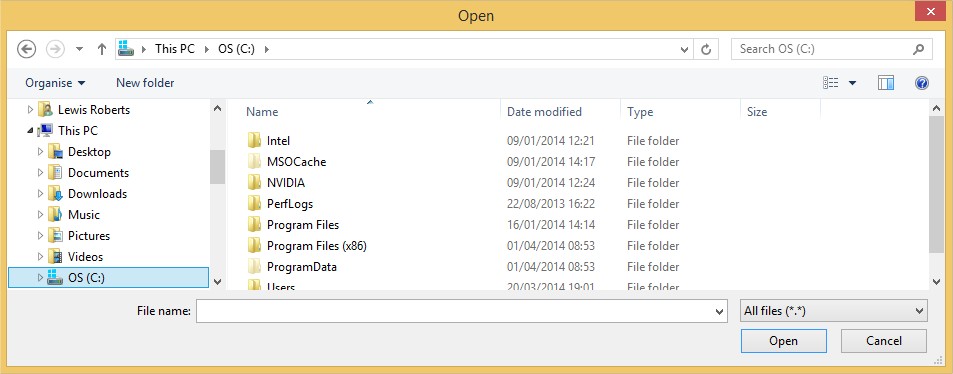Select This PC in navigation pane
Image resolution: width=953 pixels, height=374 pixels.
click(78, 131)
